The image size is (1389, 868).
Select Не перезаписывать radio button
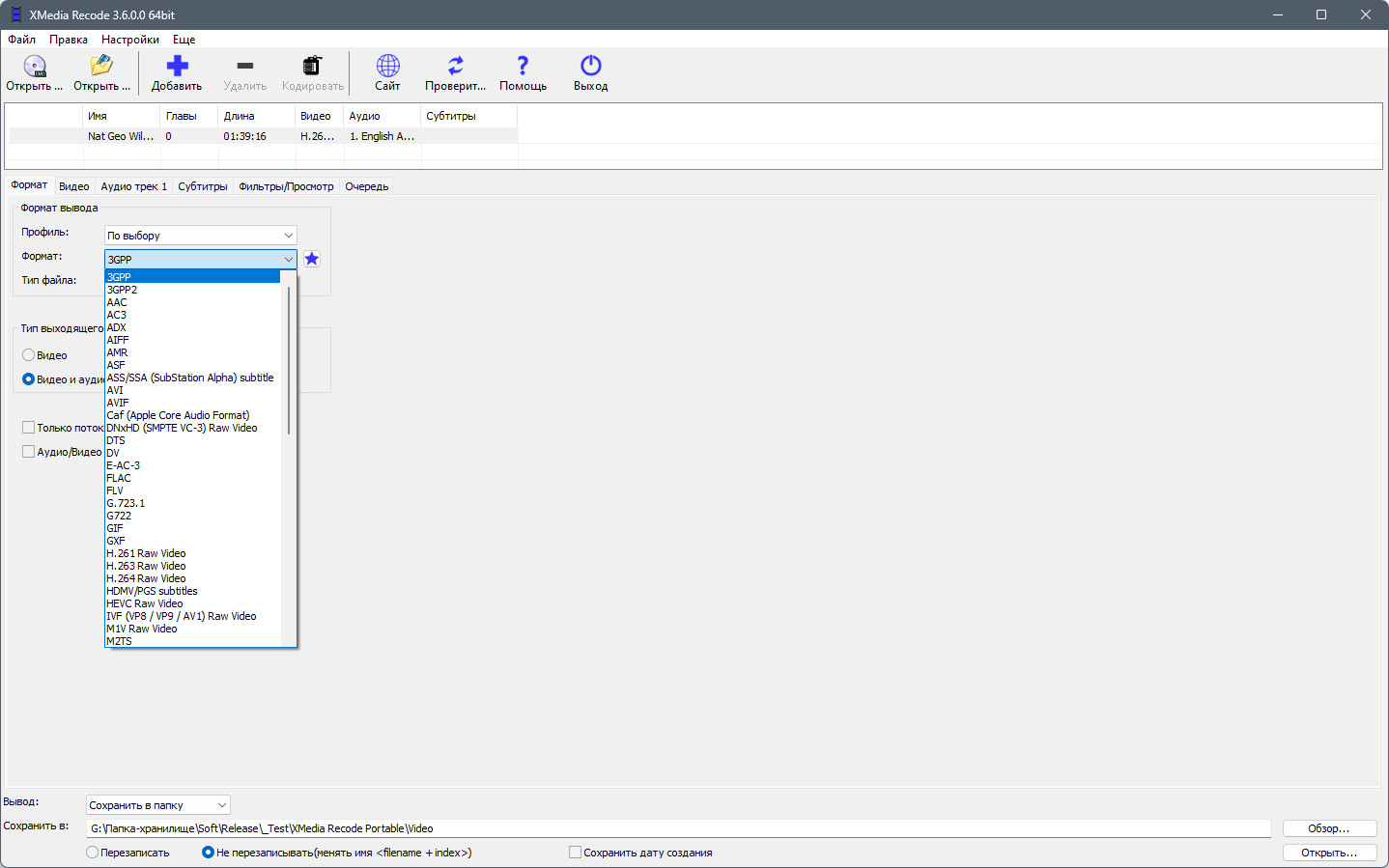[x=208, y=853]
